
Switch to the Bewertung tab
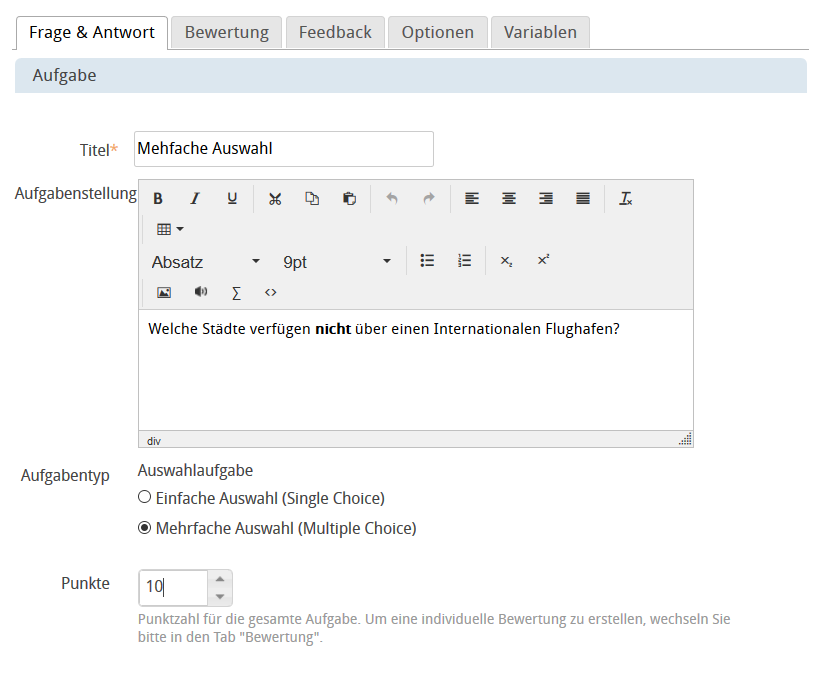227,32
